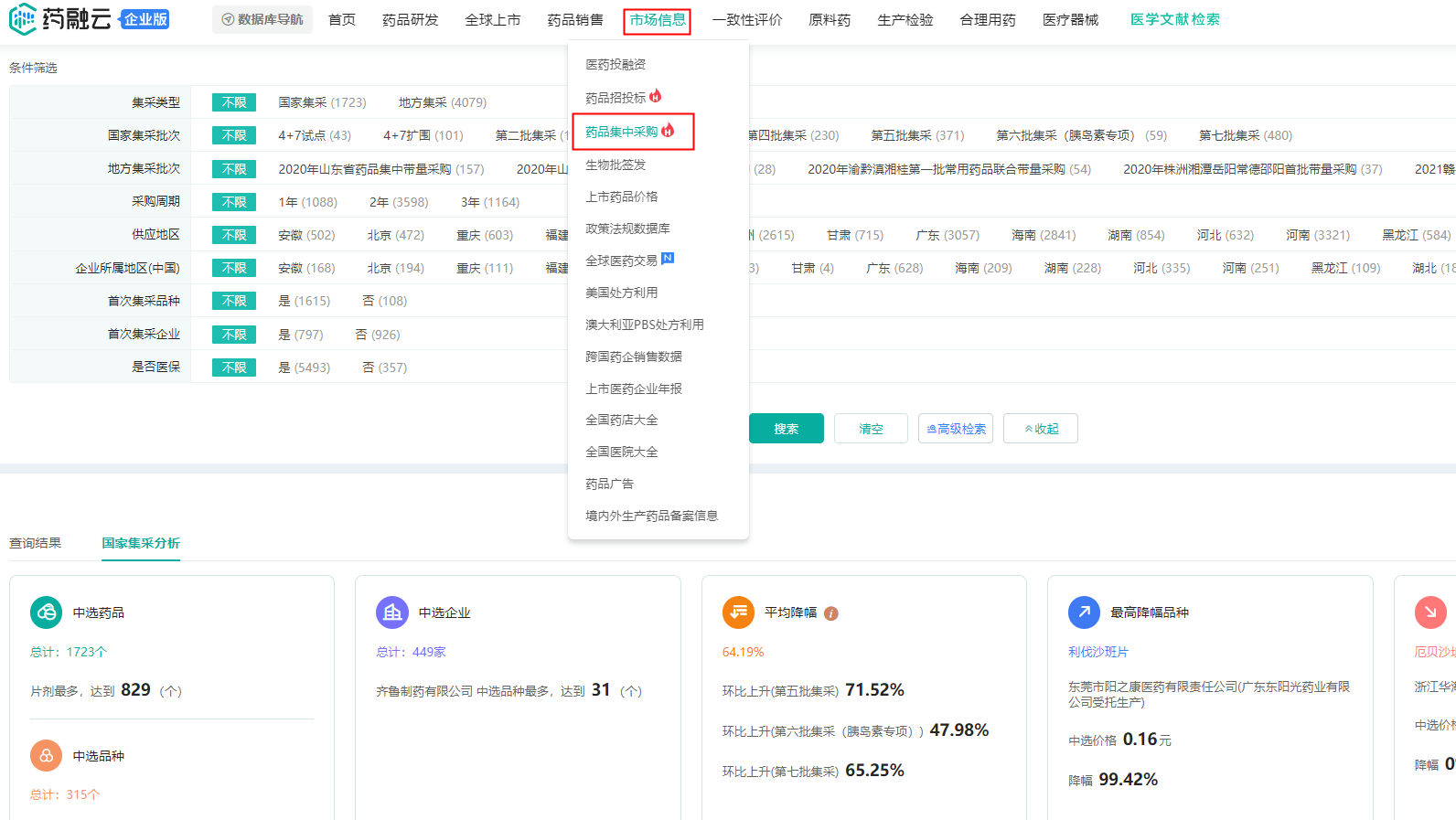Open 药品研发 top menu

coord(411,20)
